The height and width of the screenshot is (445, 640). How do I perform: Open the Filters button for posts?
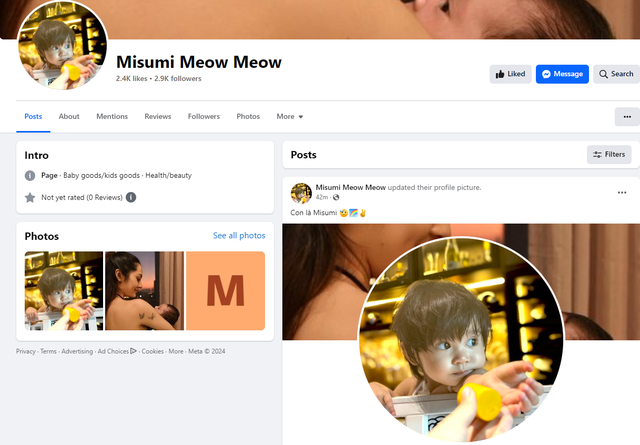pyautogui.click(x=609, y=155)
